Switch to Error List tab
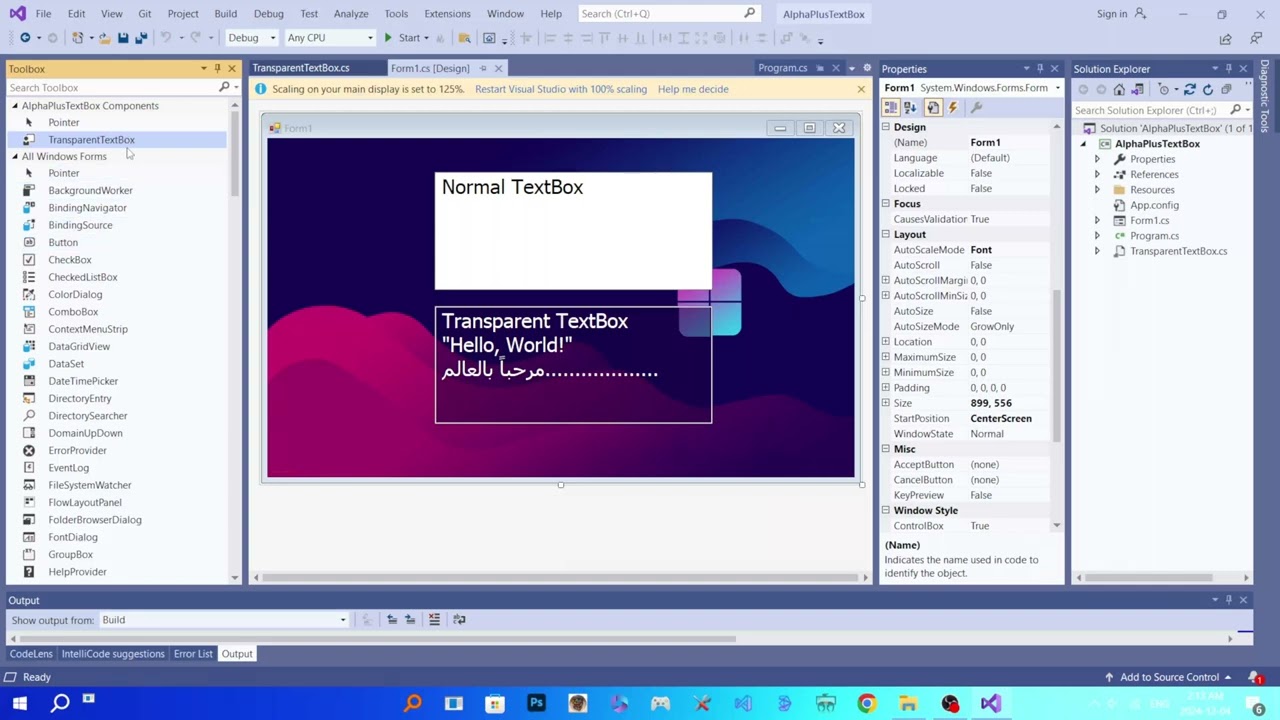 coord(193,654)
